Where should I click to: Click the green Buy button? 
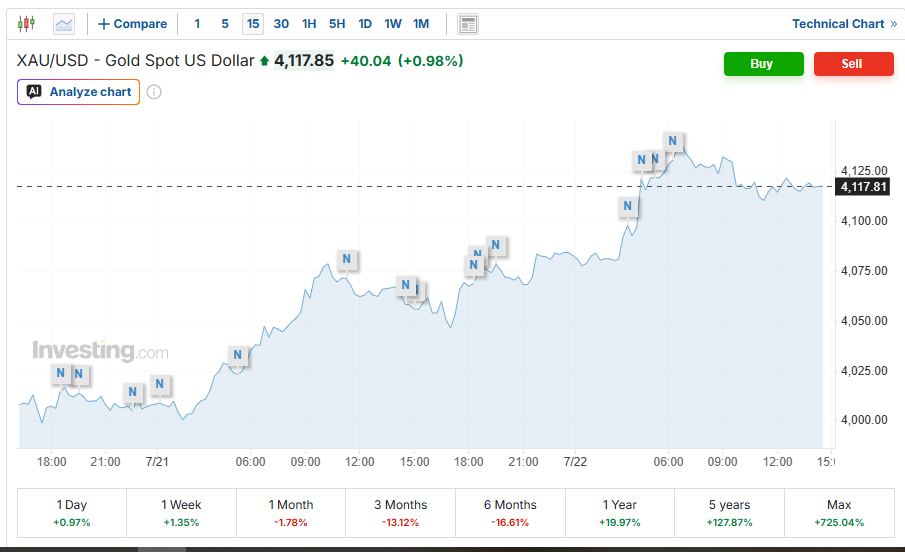[764, 64]
